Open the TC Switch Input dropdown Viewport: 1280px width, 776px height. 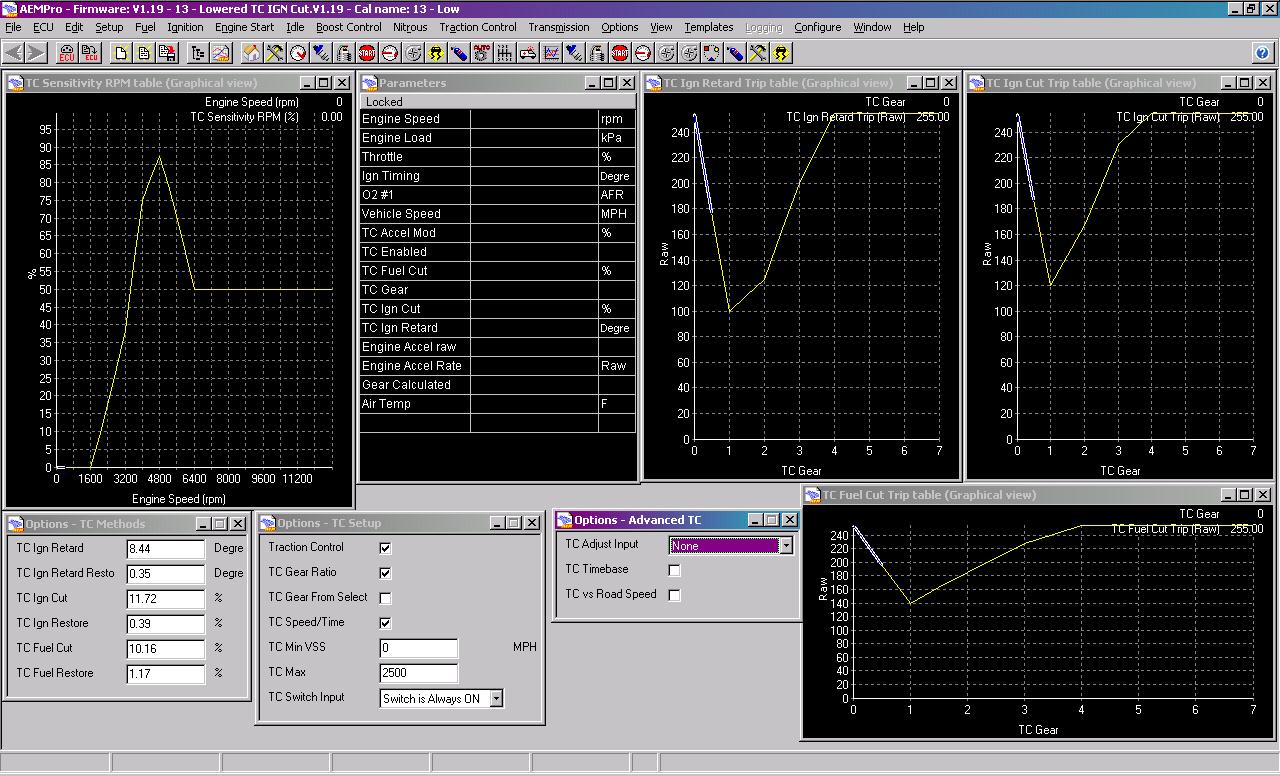click(496, 699)
